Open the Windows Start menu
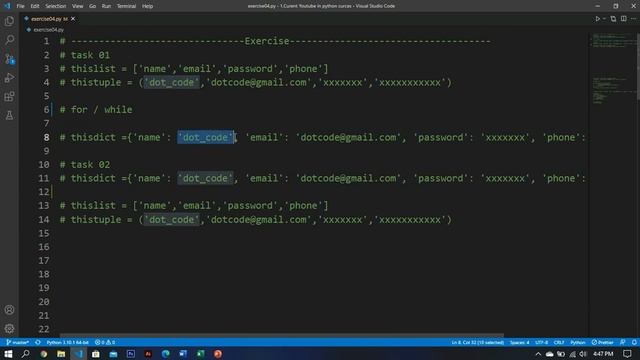Screen dimensions: 640x360 [8, 354]
